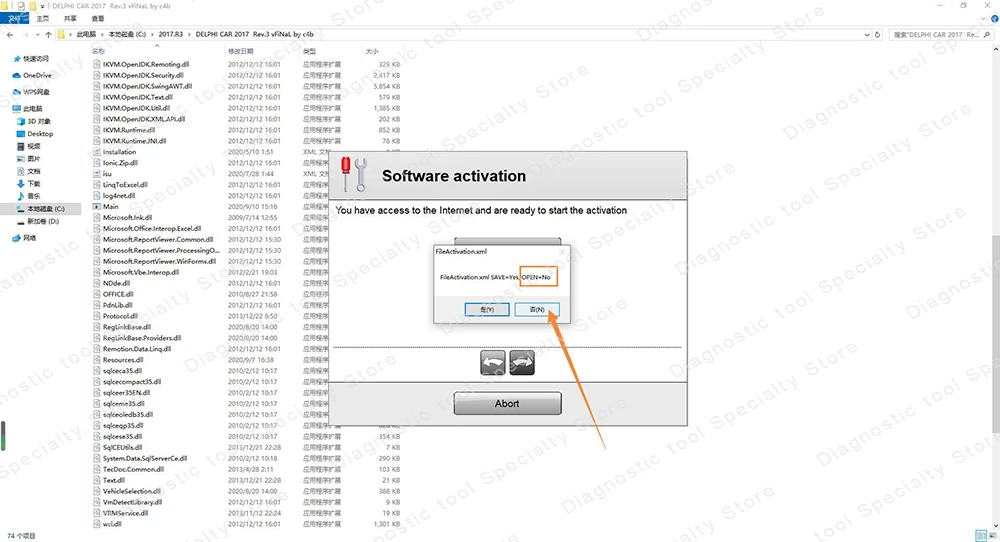The width and height of the screenshot is (1000, 542).
Task: Click 是(Y) button in FileActivation.xml dialog
Action: coord(487,309)
